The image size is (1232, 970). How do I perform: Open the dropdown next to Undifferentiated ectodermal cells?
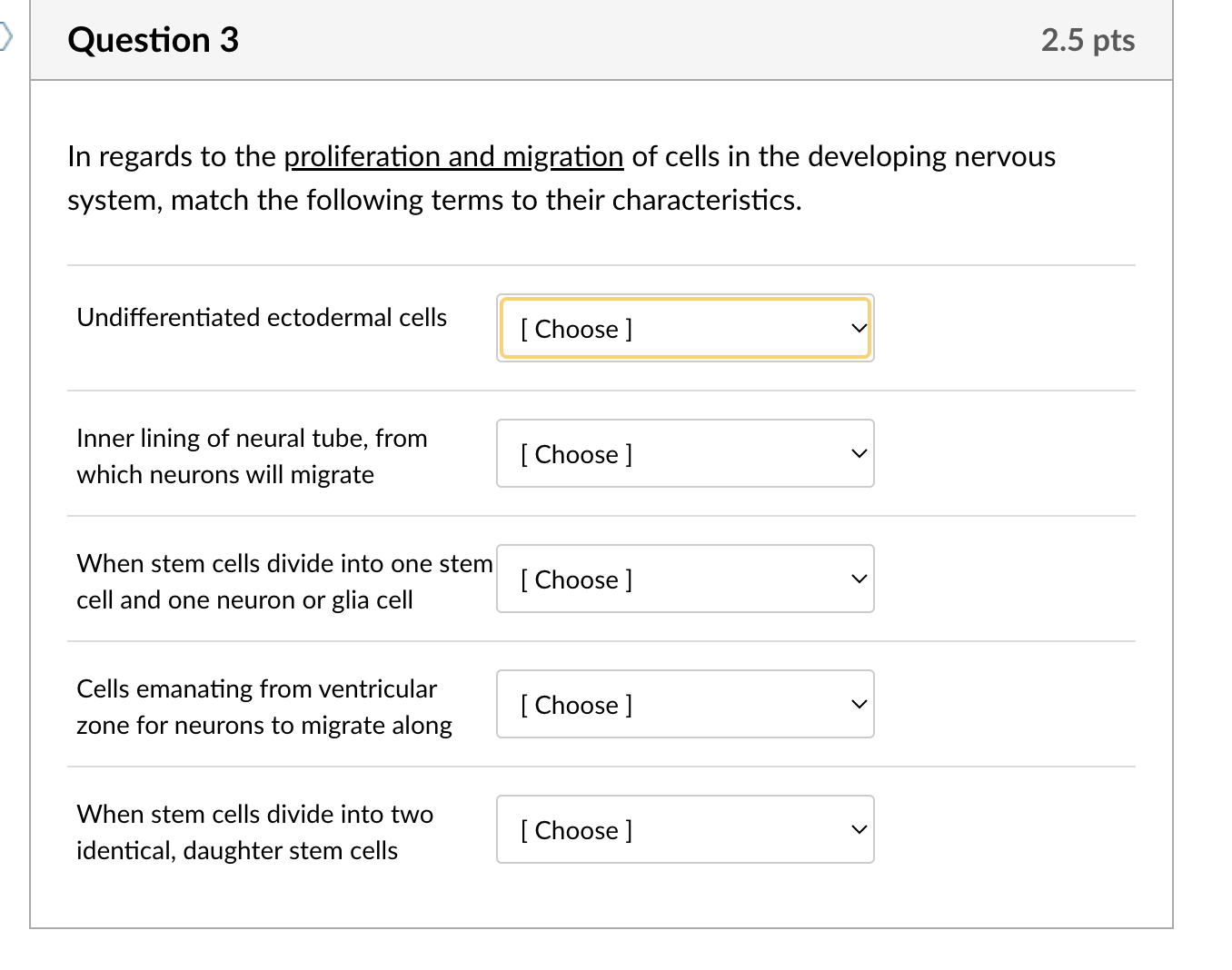pos(684,328)
